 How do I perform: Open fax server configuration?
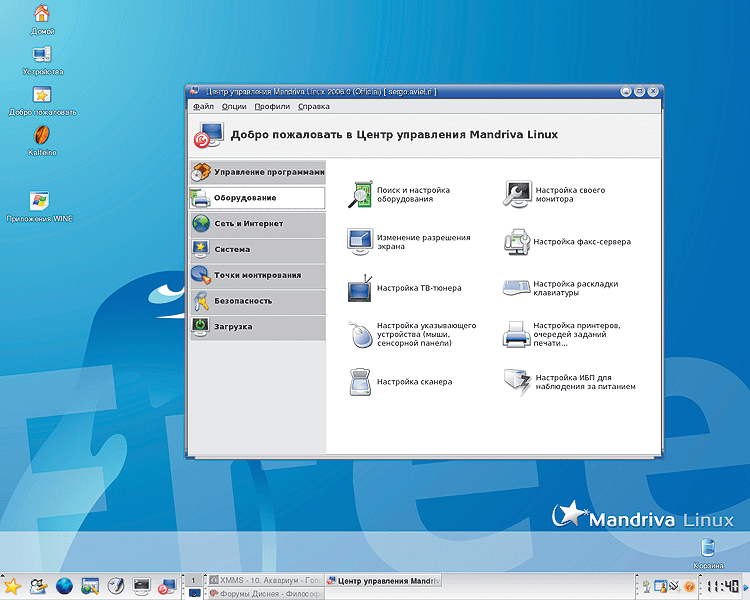[567, 242]
